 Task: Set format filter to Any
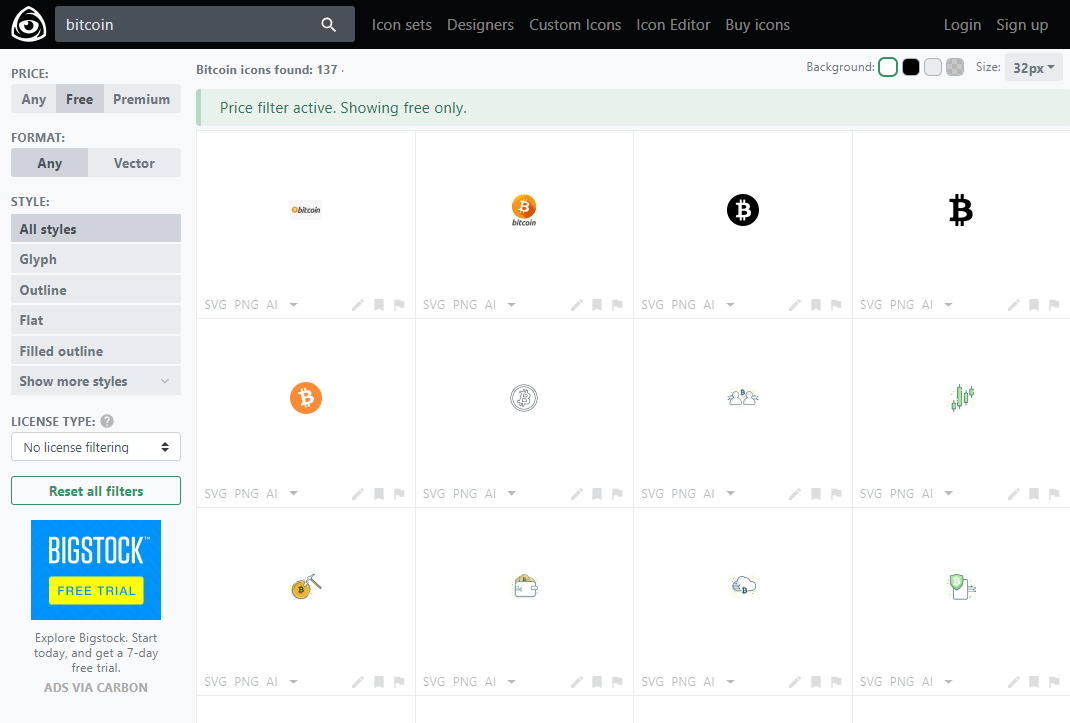click(50, 163)
